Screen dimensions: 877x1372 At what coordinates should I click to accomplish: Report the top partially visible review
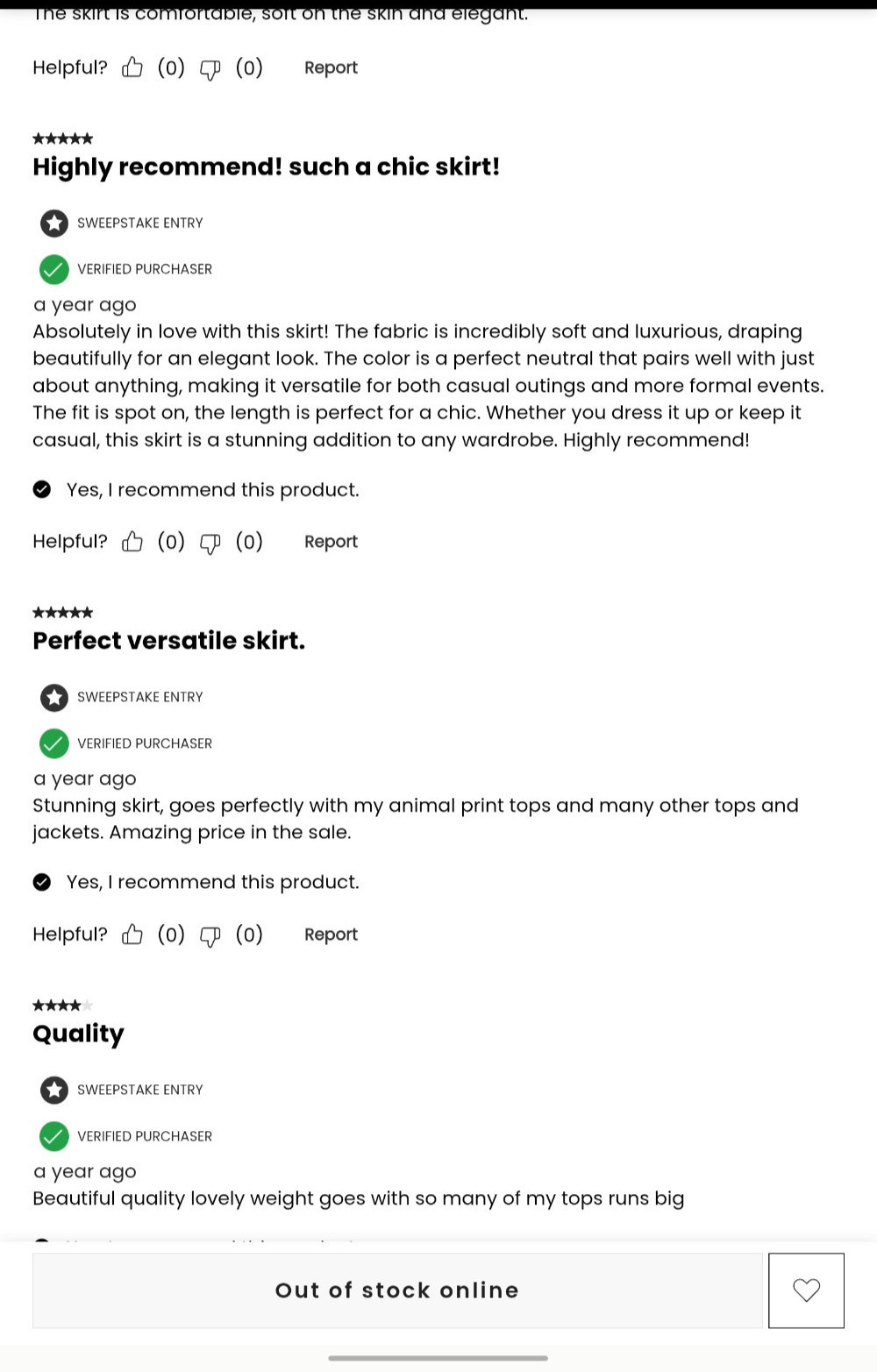click(331, 68)
